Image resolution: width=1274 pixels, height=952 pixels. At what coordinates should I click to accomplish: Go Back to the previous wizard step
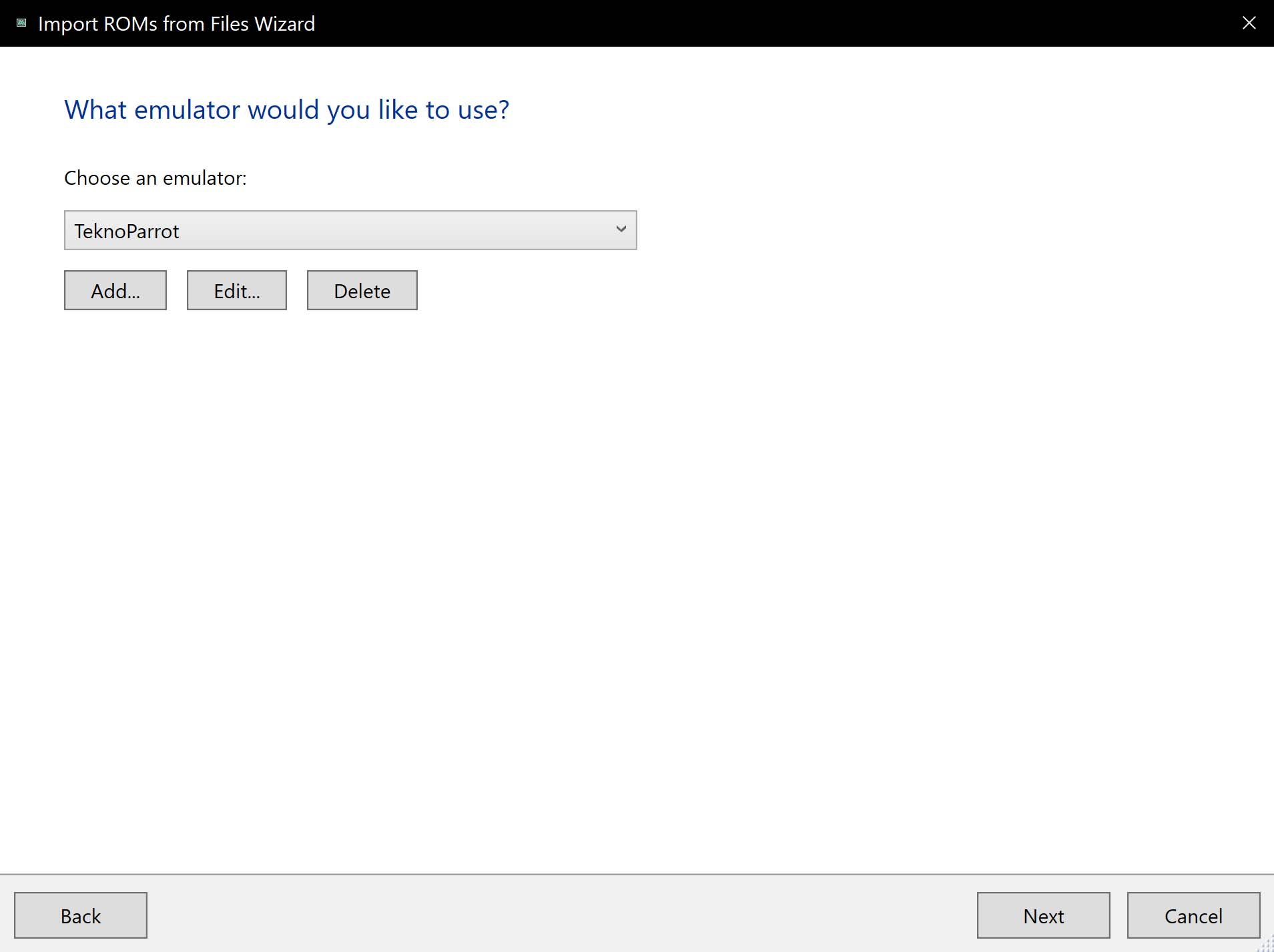point(81,915)
